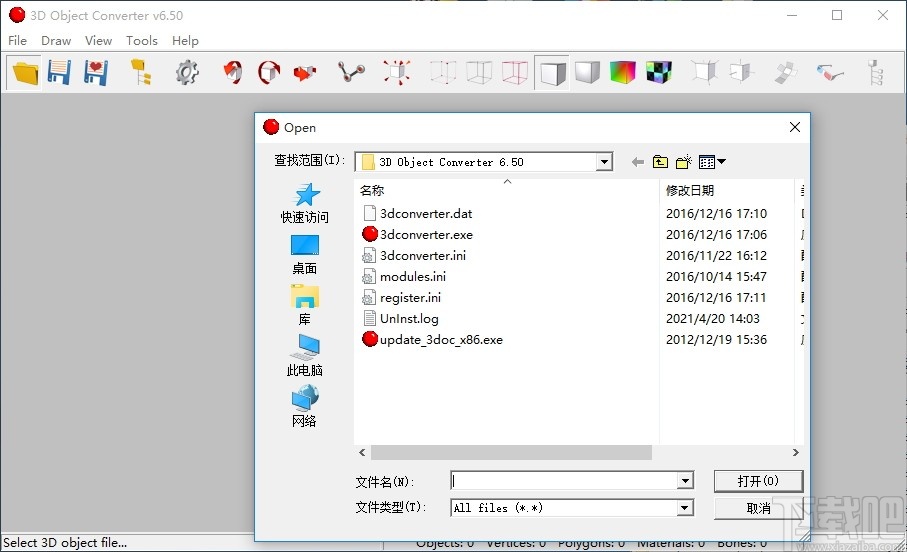Image resolution: width=907 pixels, height=552 pixels.
Task: Select file register.ini
Action: pos(410,297)
